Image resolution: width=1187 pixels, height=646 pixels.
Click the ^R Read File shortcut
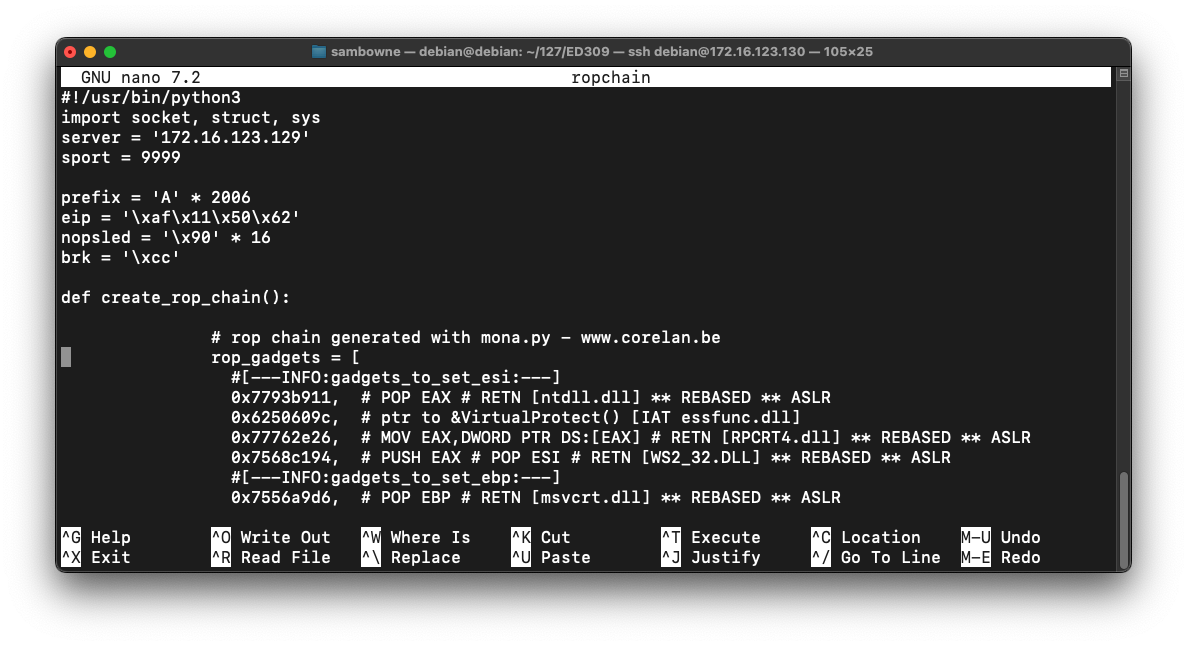click(271, 557)
